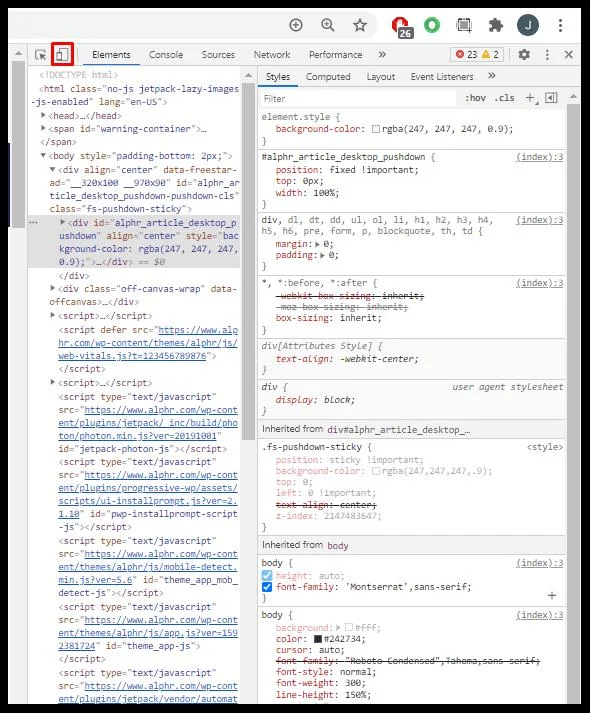Expand the margin shorthand property
Screen dimensions: 590x713
[317, 244]
